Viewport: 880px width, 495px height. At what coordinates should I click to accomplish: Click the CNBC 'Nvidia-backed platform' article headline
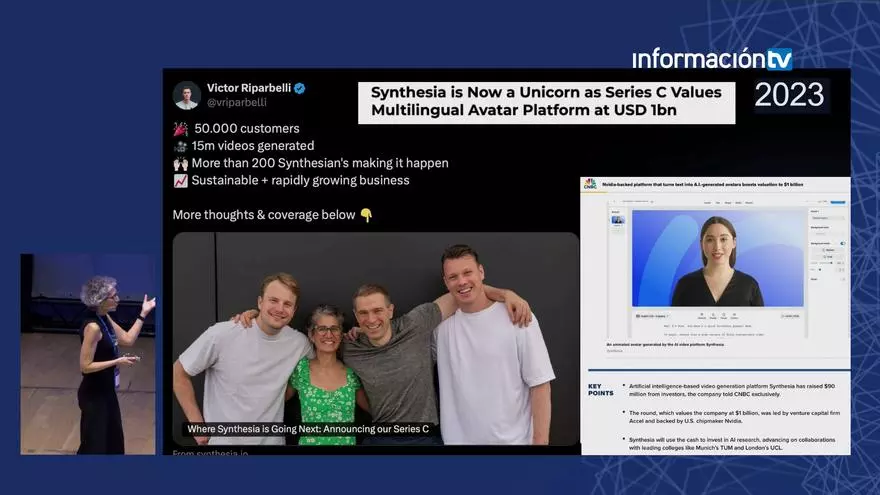coord(703,184)
